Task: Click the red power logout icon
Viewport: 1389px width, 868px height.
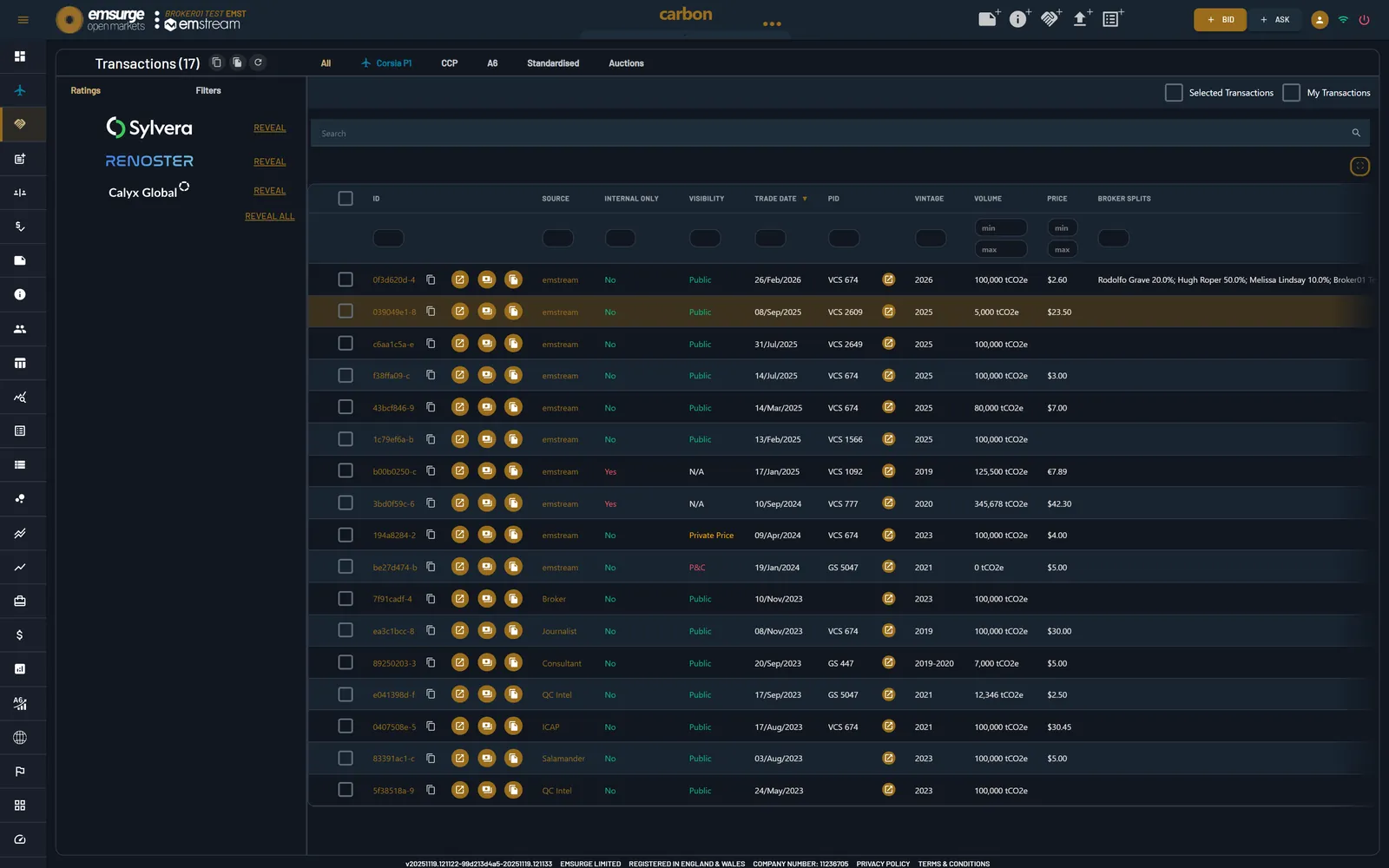Action: [1364, 20]
